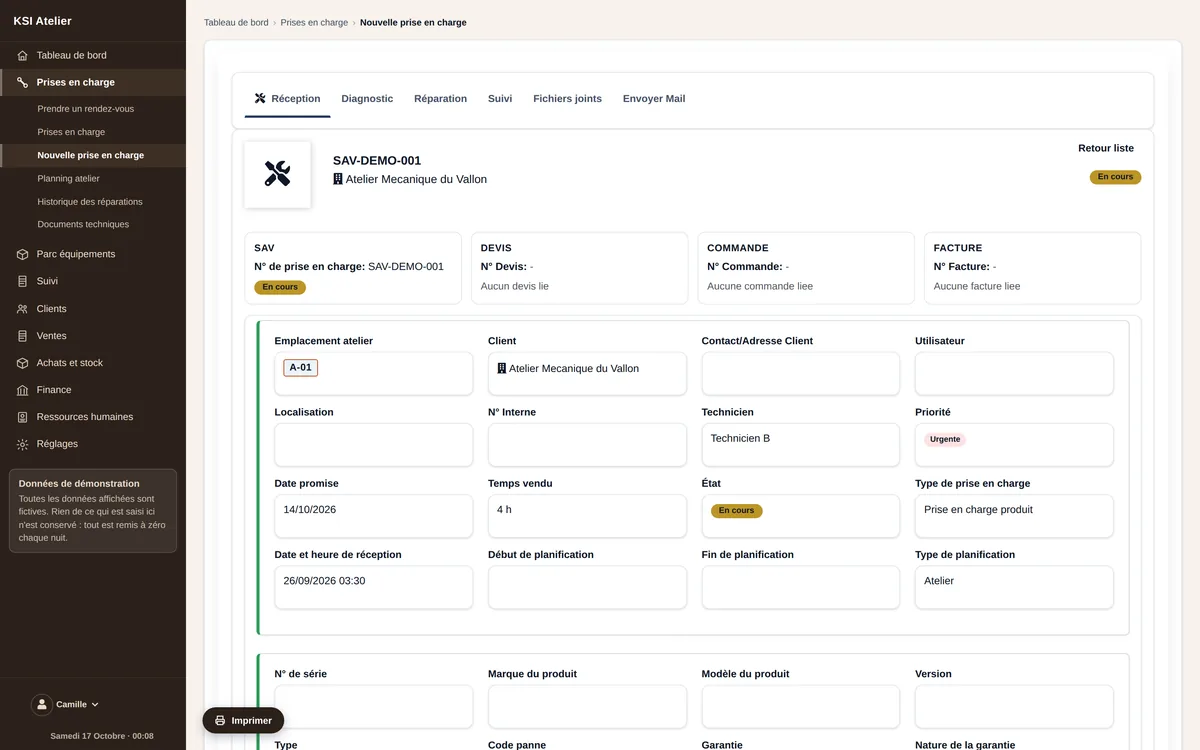The image size is (1200, 750).
Task: Click the Prises en charge wrench icon
Action: click(x=22, y=82)
